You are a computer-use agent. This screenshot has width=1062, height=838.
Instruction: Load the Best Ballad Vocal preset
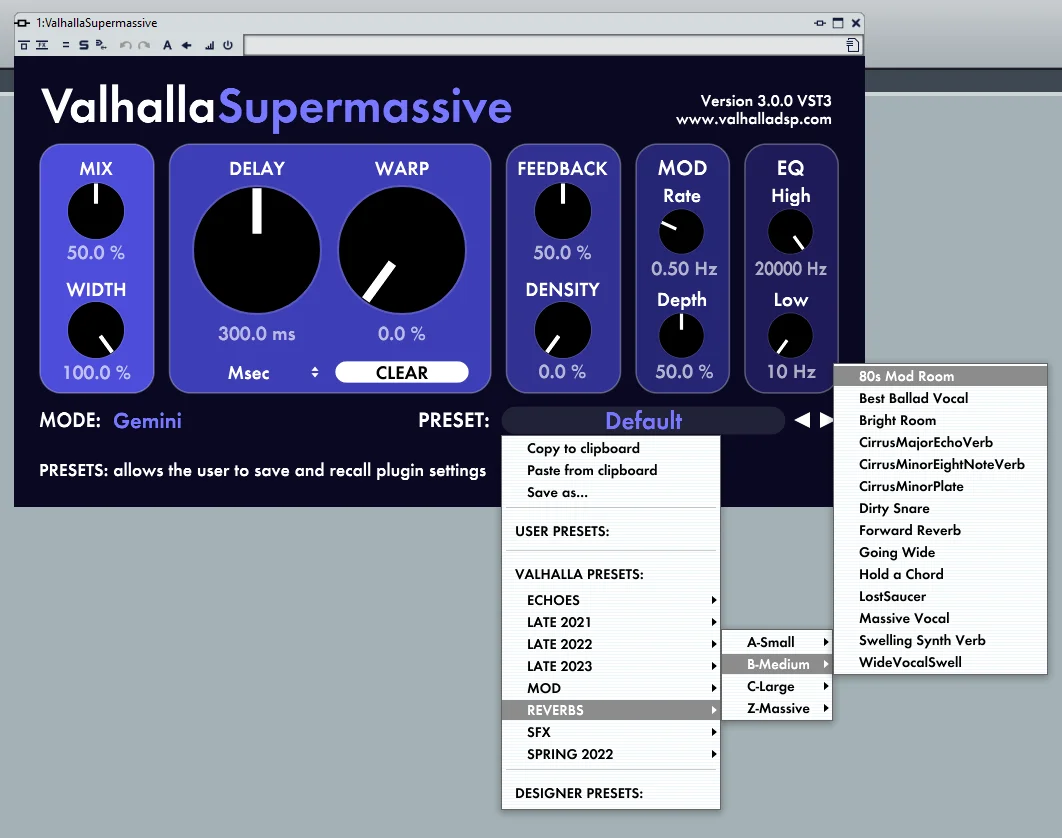pyautogui.click(x=940, y=398)
